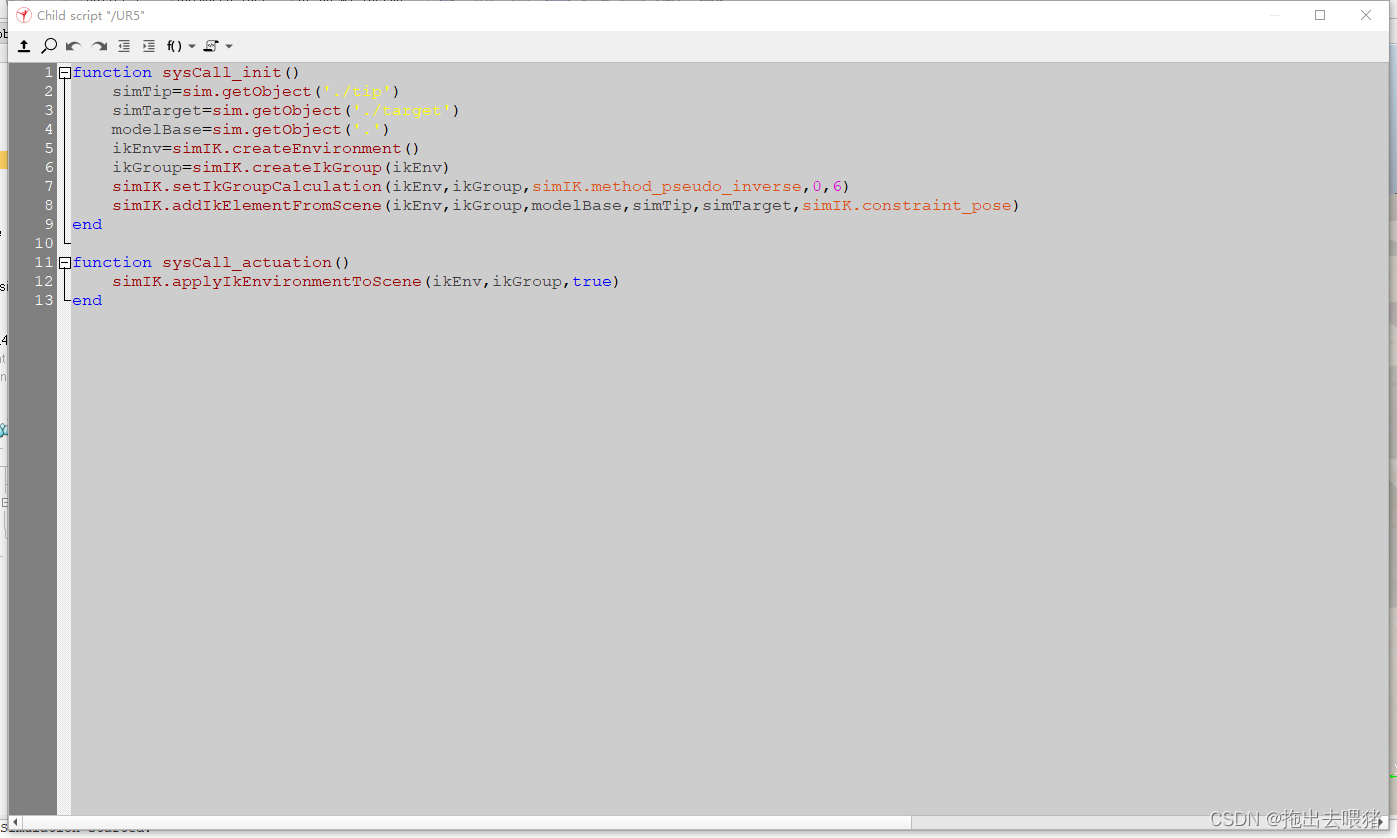Viewport: 1397px width, 838px height.
Task: Select the increase indent icon
Action: [148, 46]
